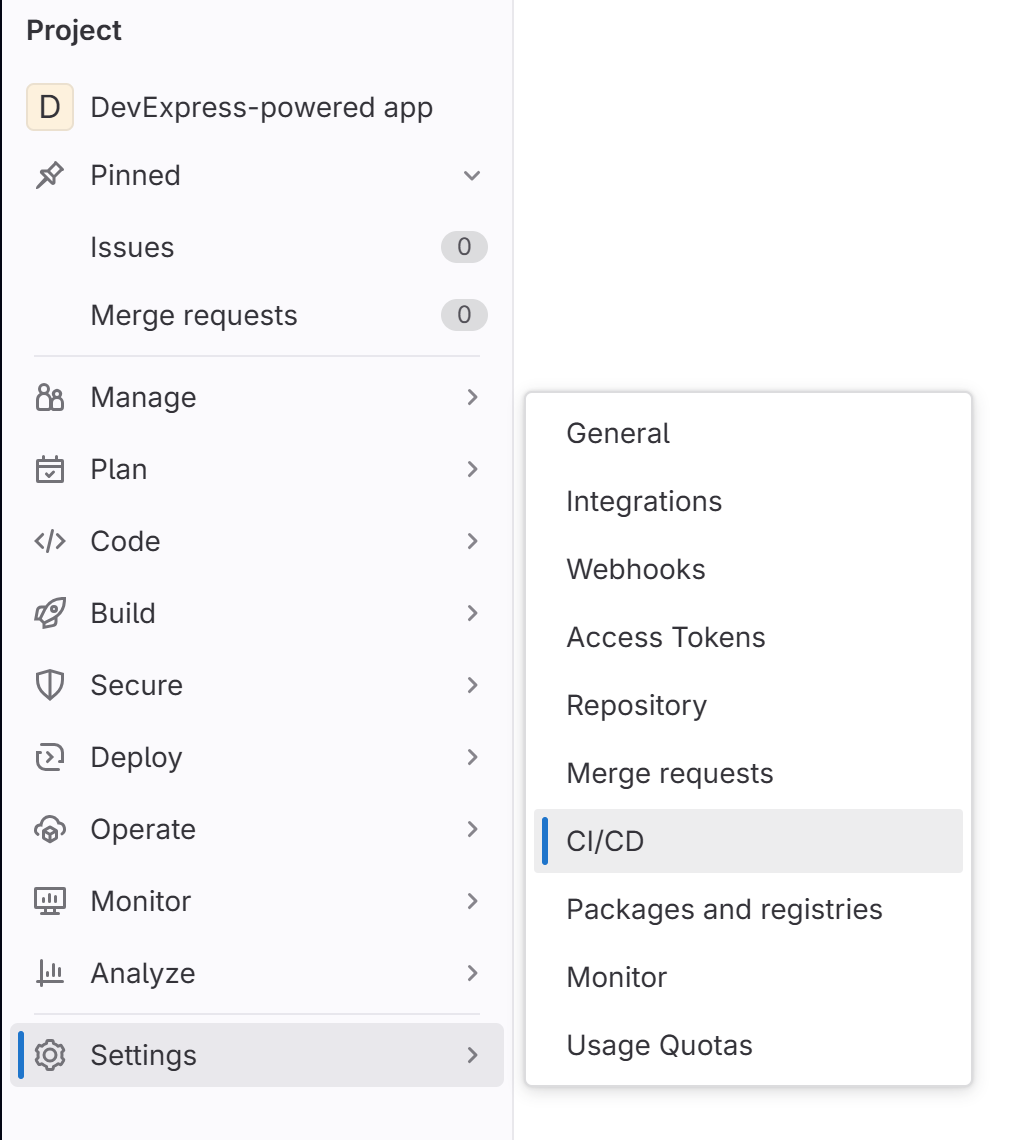The height and width of the screenshot is (1140, 1020).
Task: Click the Secure shield icon
Action: coord(49,686)
